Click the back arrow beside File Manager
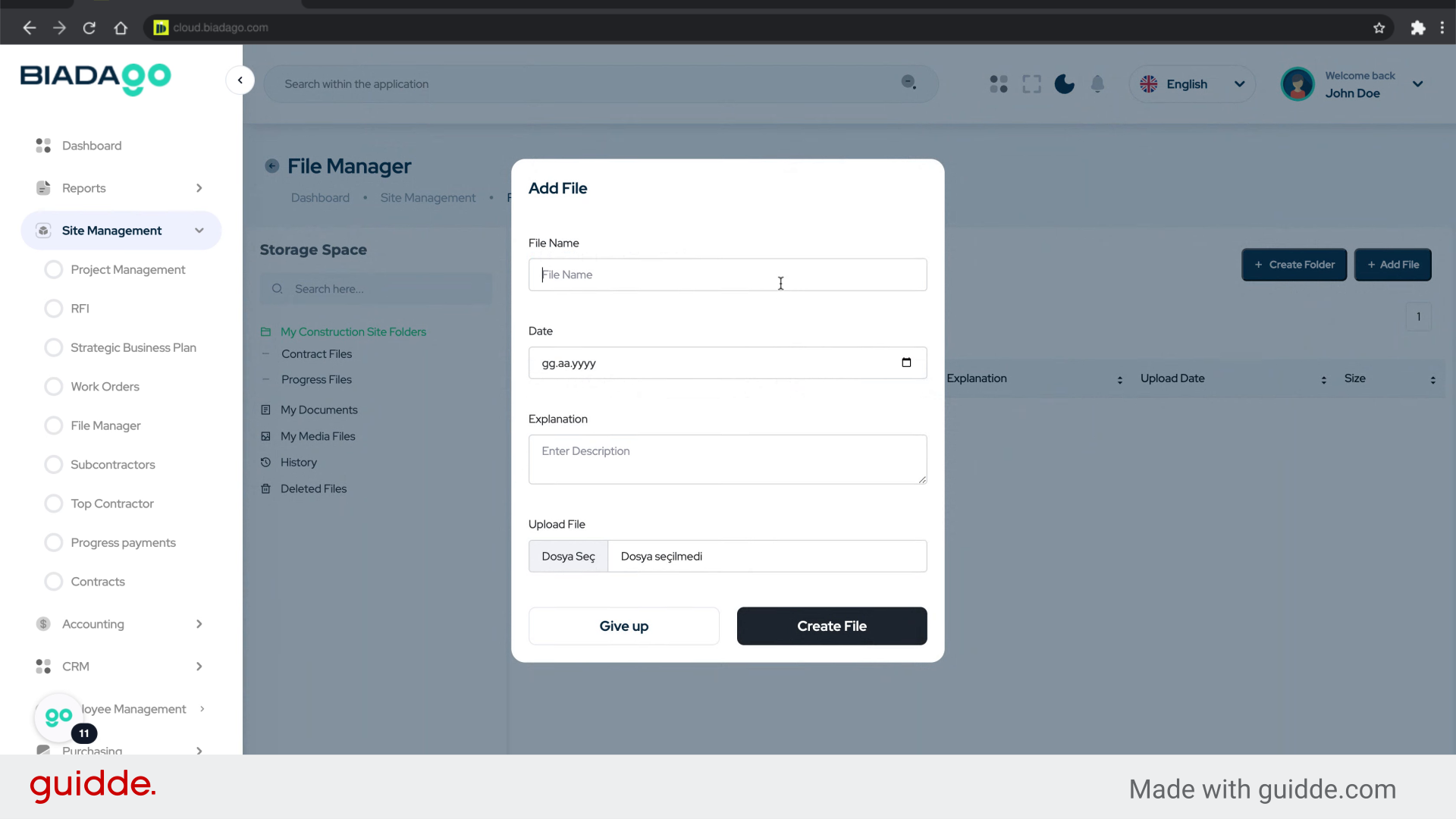Viewport: 1456px width, 819px height. [271, 166]
